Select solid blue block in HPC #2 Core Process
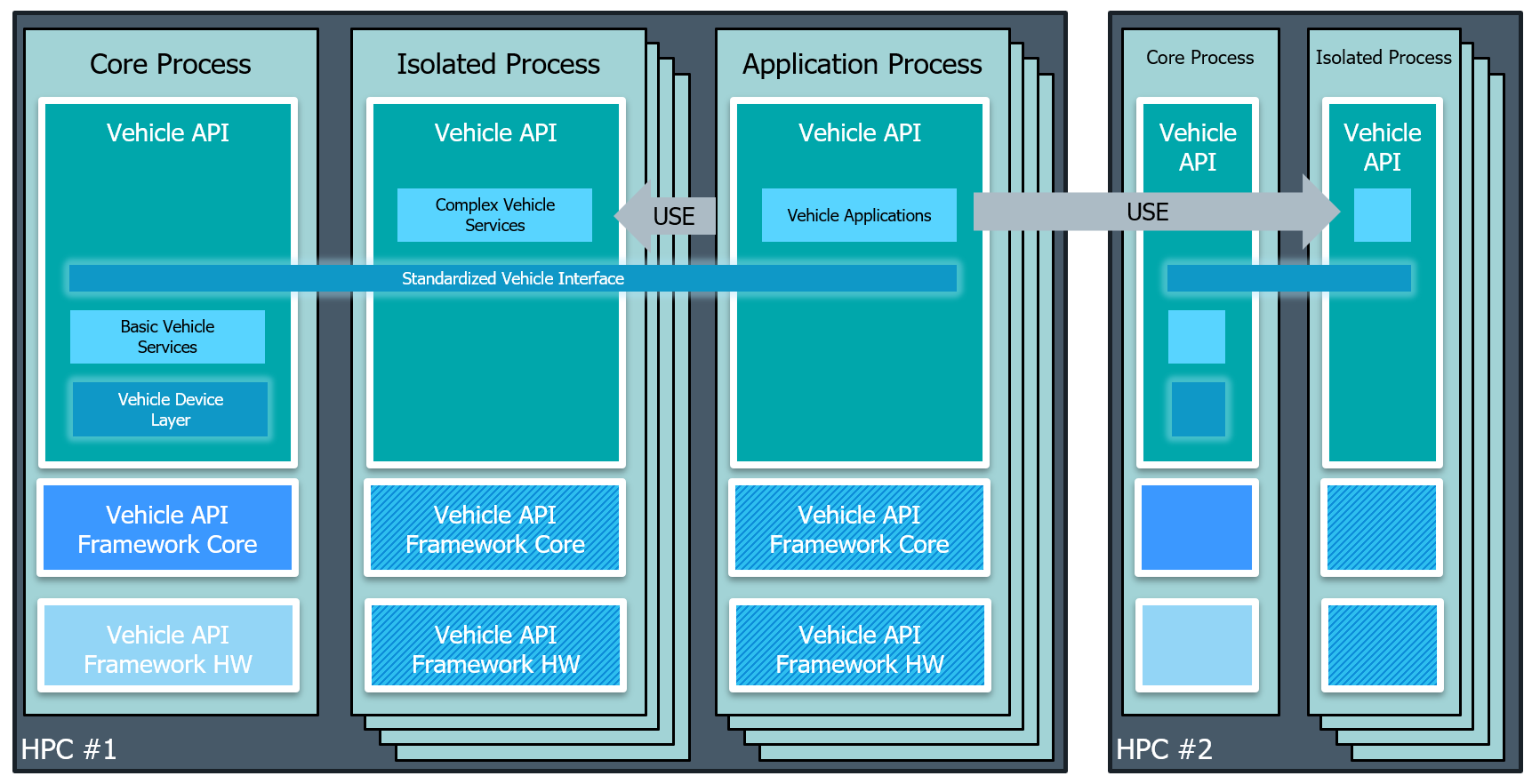The width and height of the screenshot is (1532, 784). (x=1197, y=528)
